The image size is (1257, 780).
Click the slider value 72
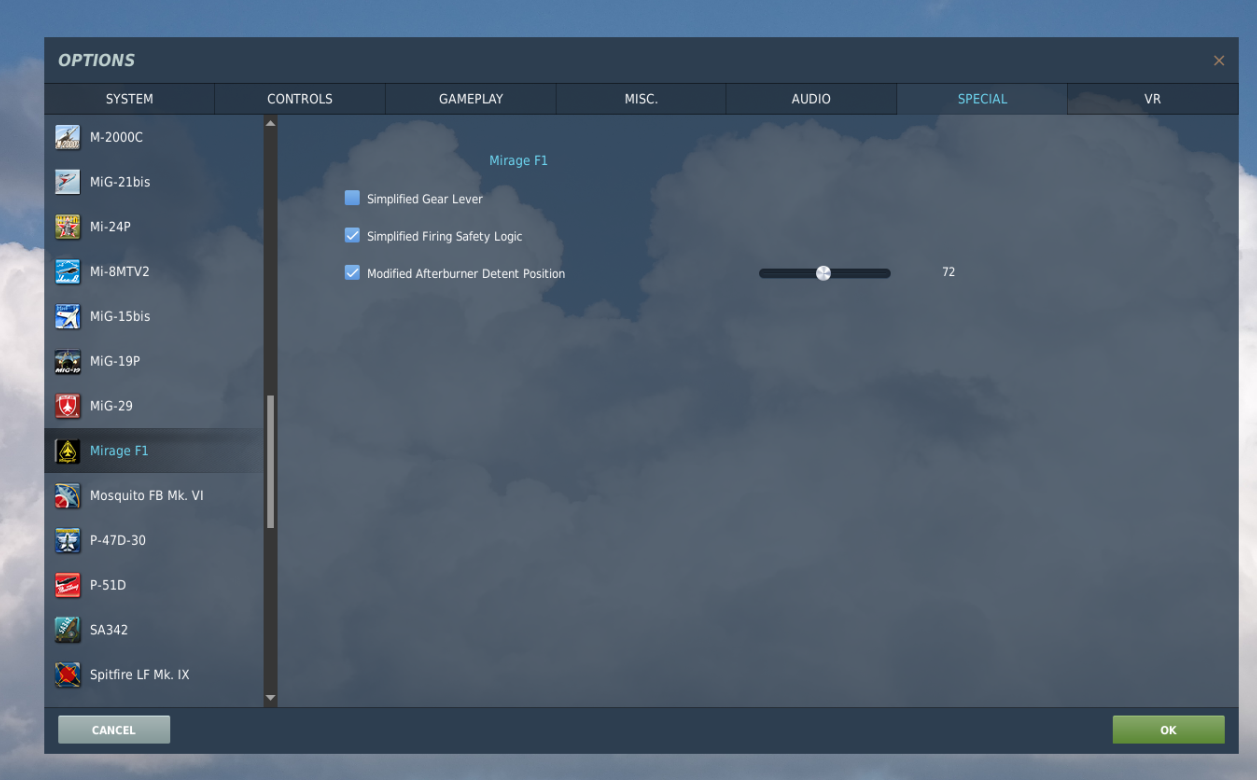[948, 272]
